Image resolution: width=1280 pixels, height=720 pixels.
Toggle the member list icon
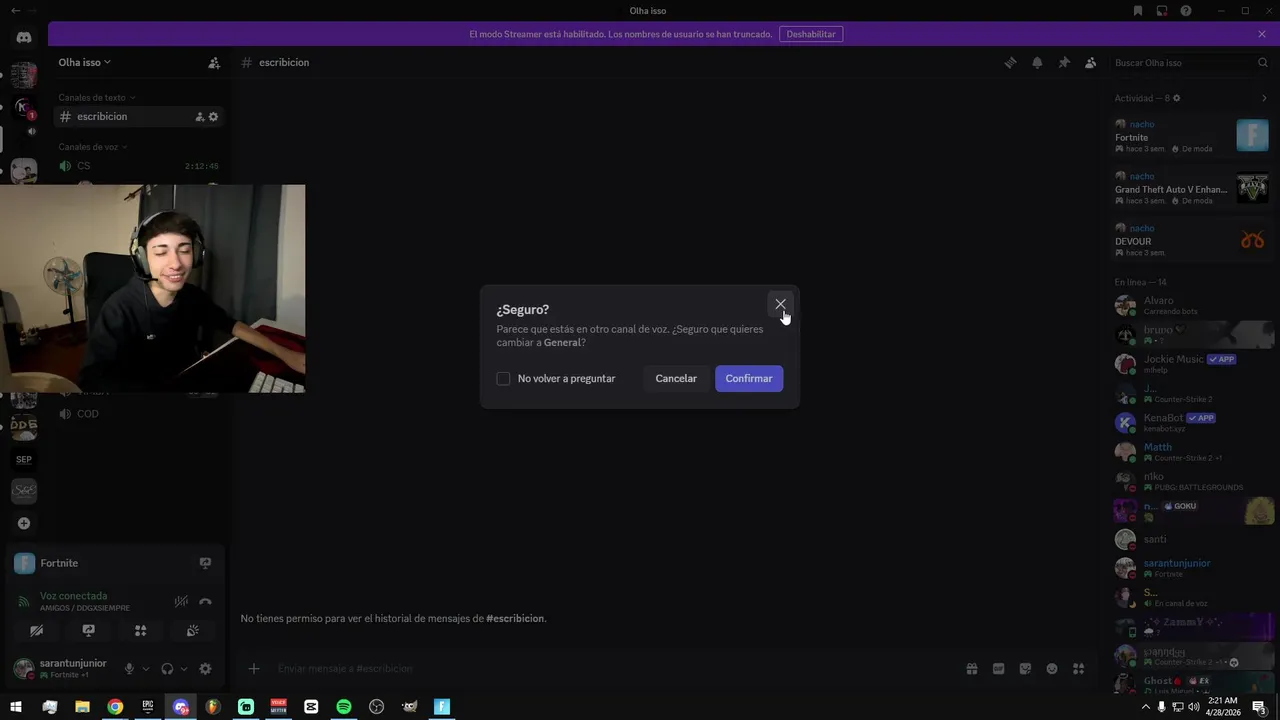pos(1091,62)
